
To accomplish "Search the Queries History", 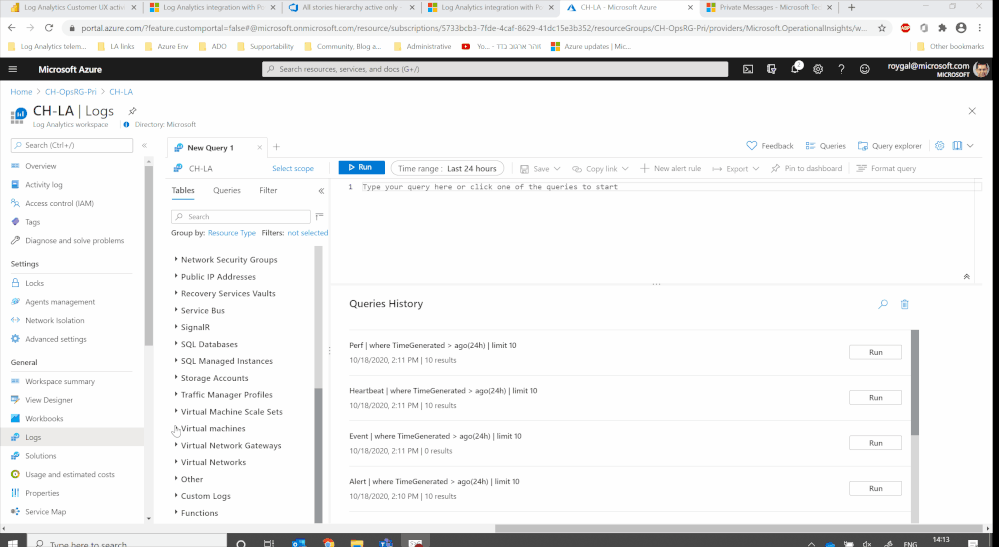I will [883, 304].
